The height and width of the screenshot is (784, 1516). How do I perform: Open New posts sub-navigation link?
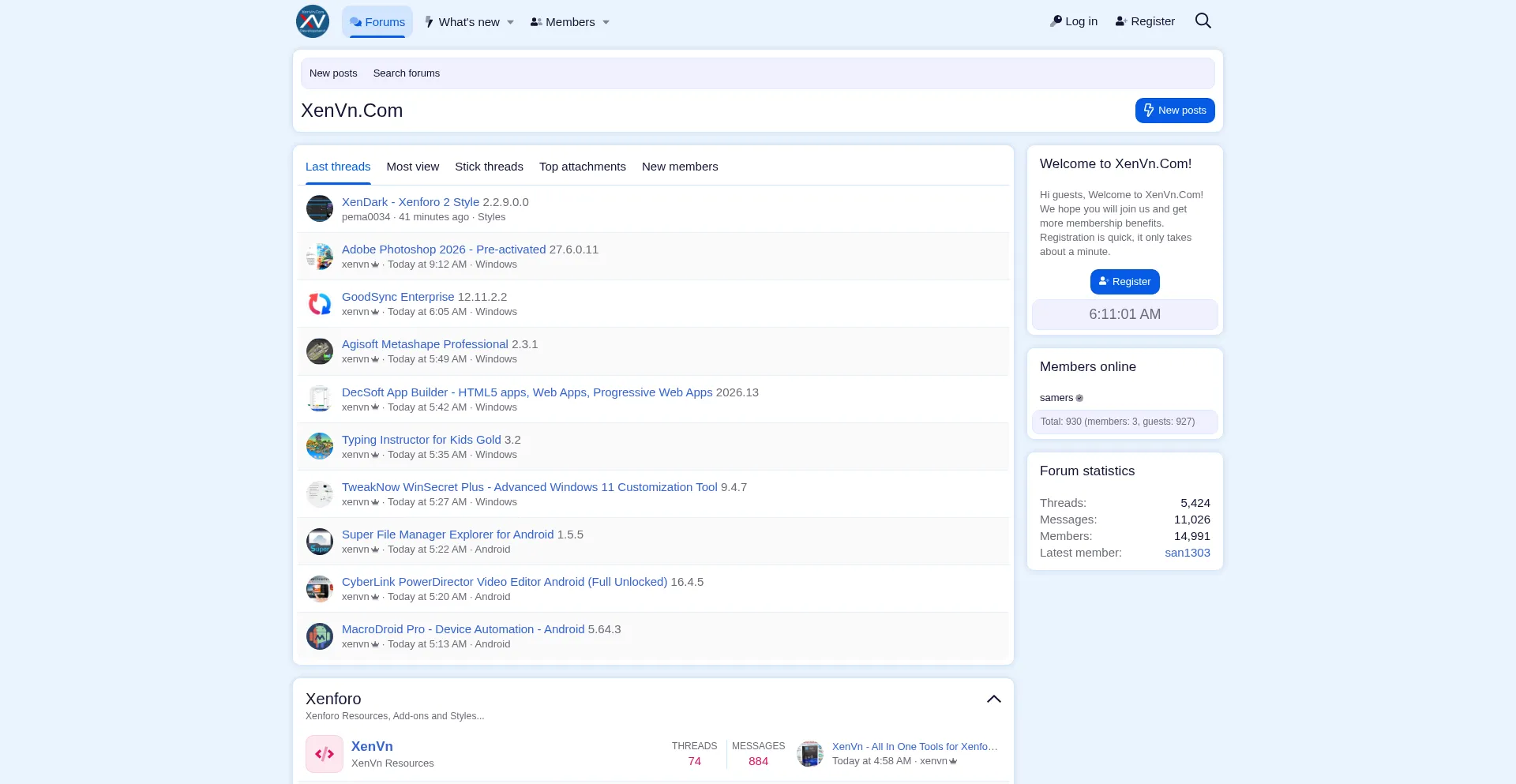point(333,73)
